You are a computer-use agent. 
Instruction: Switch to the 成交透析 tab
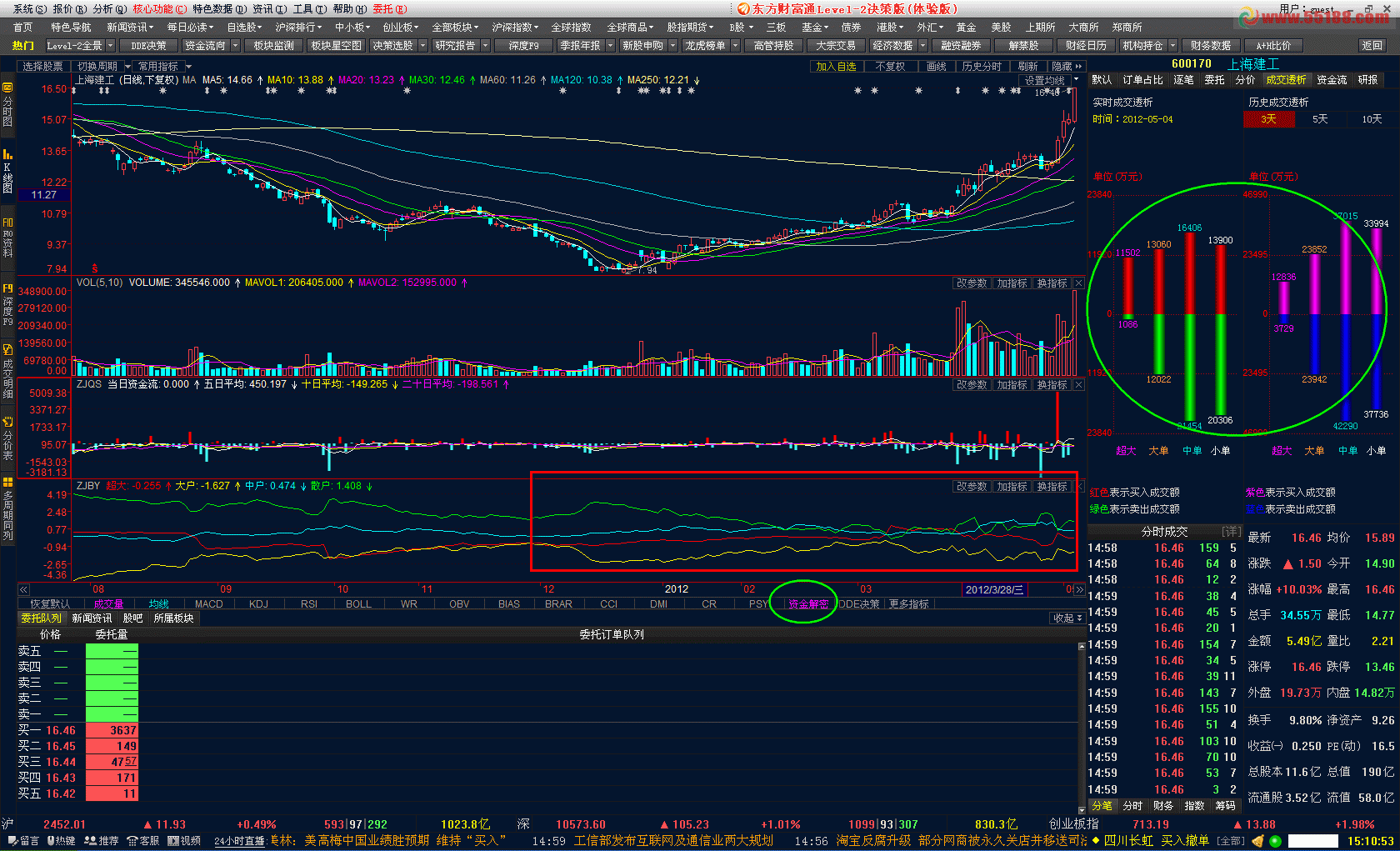[x=1286, y=80]
